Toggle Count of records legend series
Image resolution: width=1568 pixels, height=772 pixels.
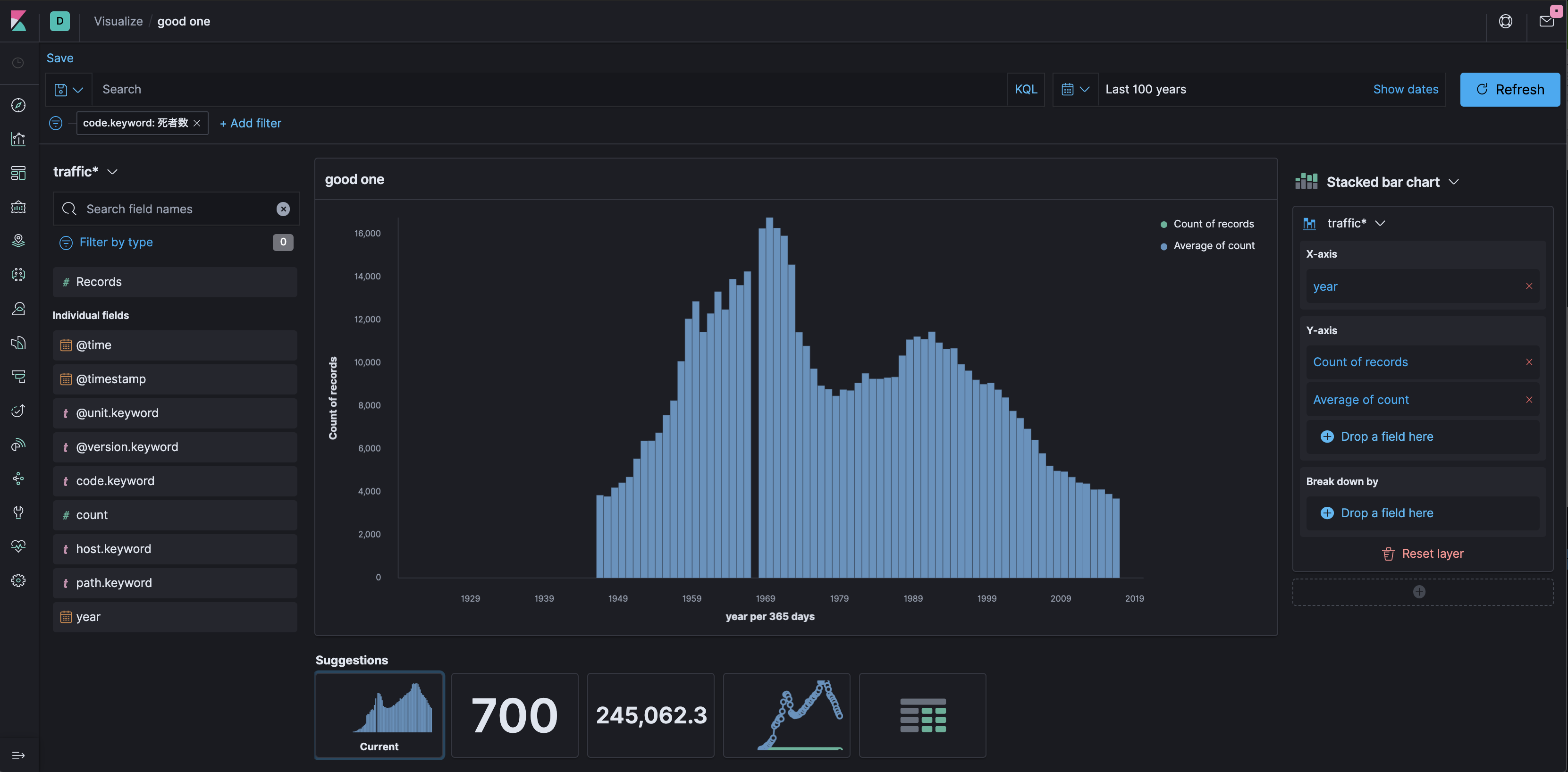pos(1213,224)
